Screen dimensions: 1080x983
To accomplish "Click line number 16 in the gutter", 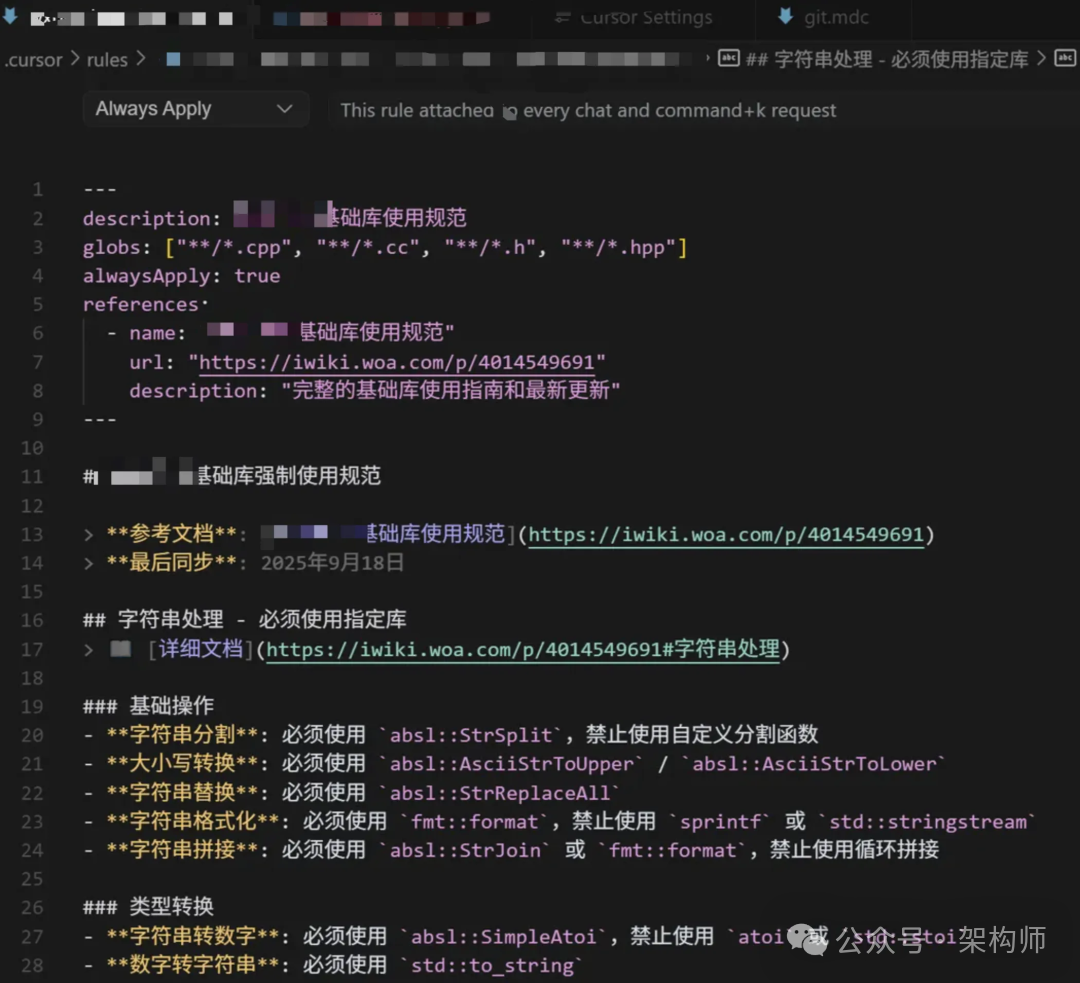I will (32, 621).
